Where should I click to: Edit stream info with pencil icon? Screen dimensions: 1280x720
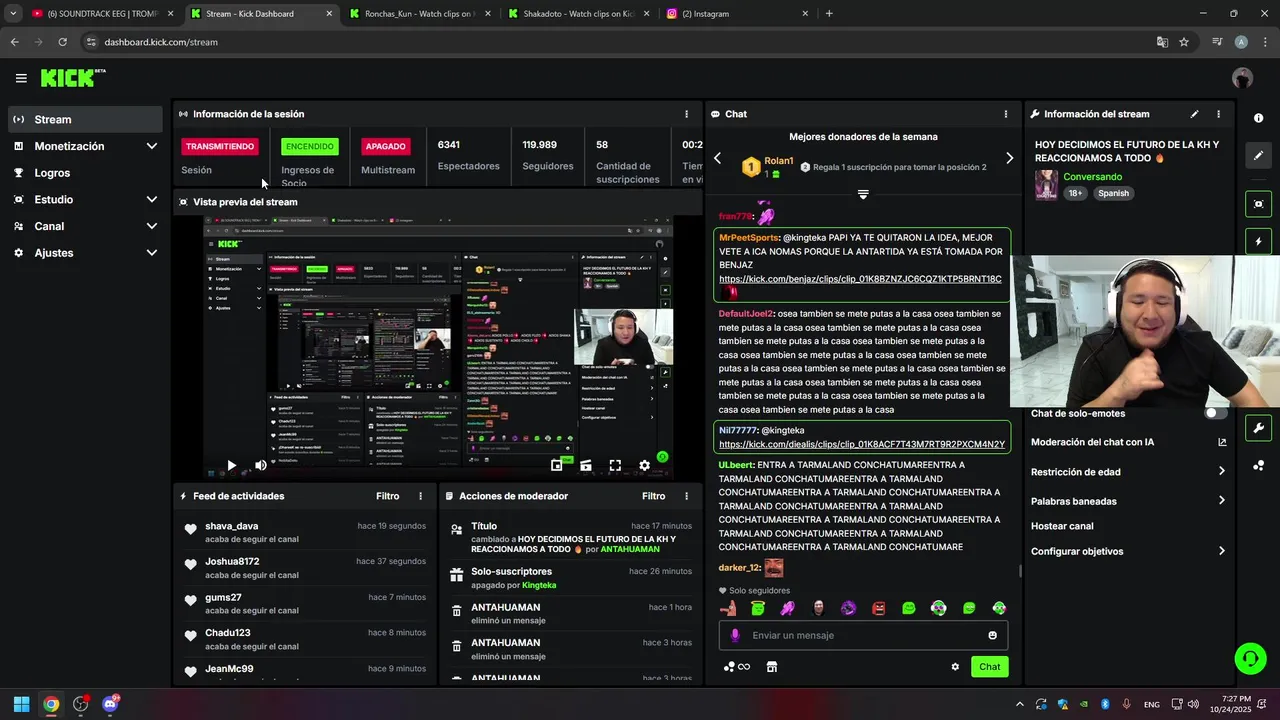pyautogui.click(x=1194, y=114)
